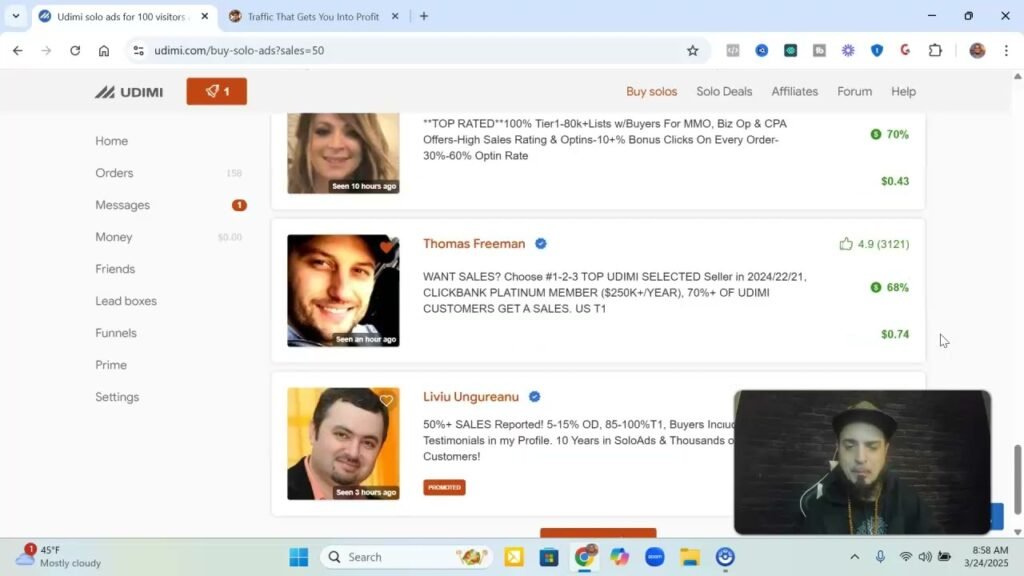The image size is (1024, 576).
Task: Open Copilot from the taskbar
Action: pos(619,557)
